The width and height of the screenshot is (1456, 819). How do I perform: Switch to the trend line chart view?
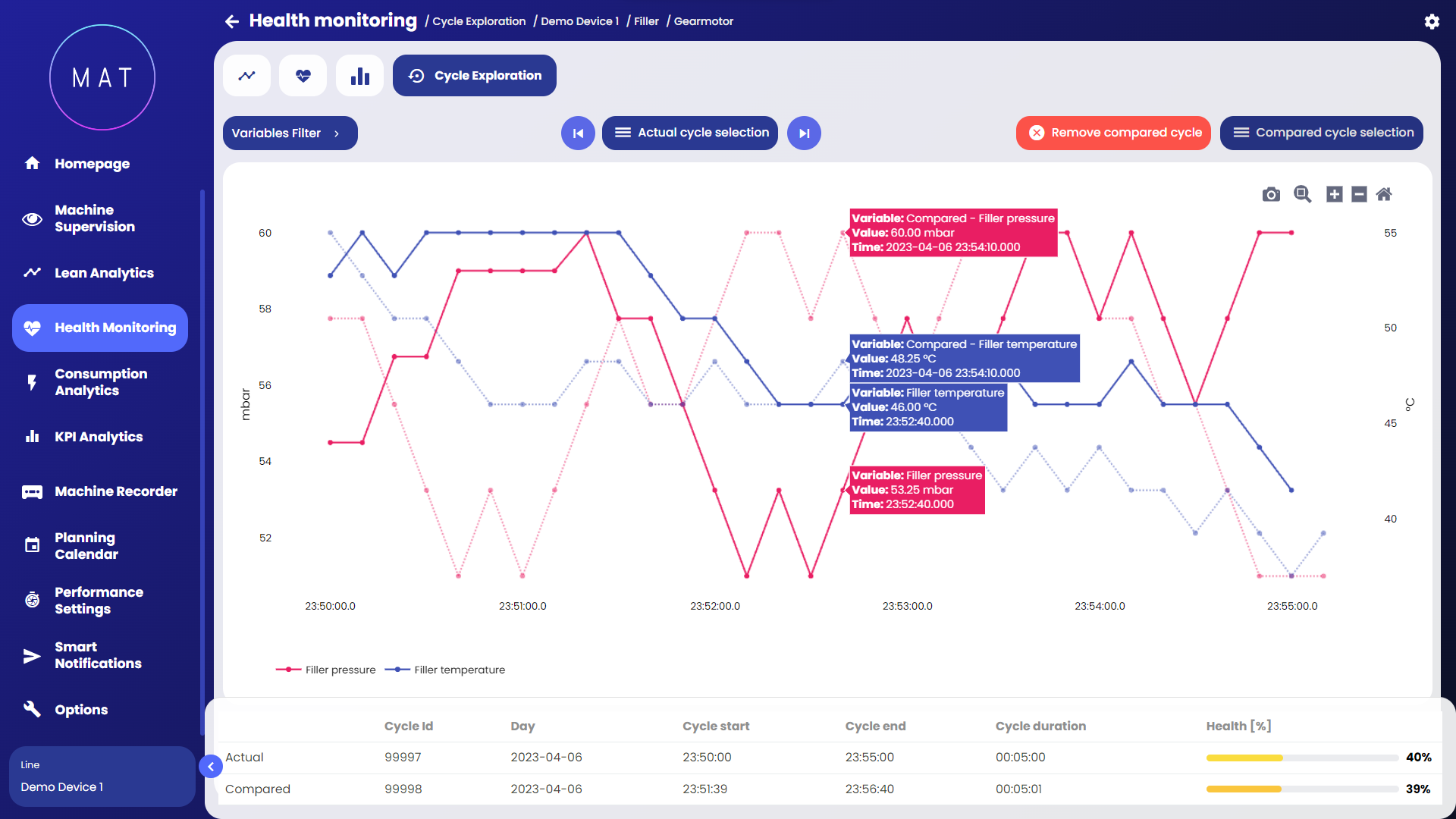246,76
